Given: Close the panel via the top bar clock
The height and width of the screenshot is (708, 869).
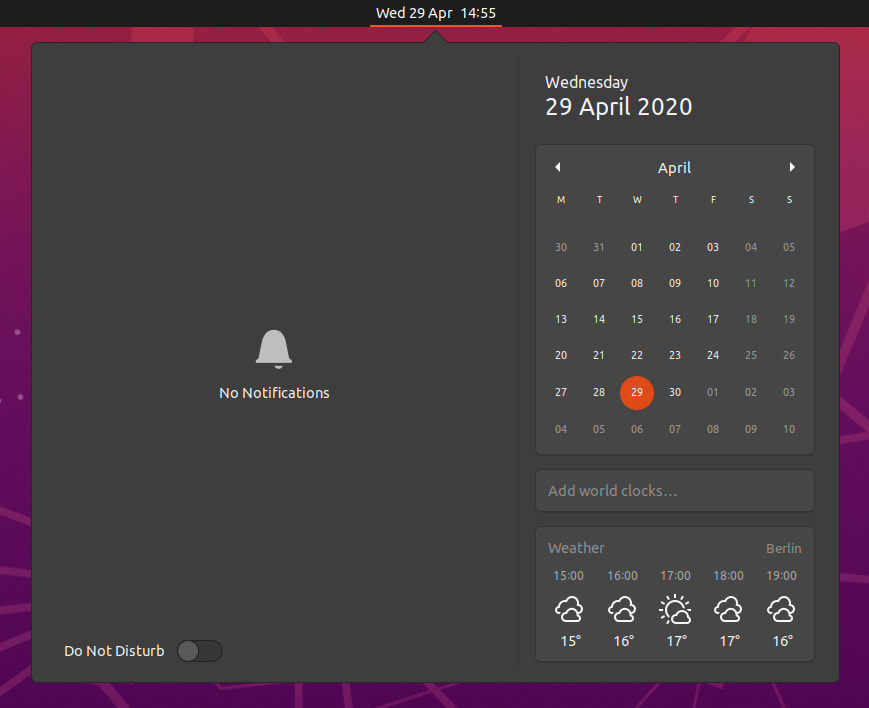Looking at the screenshot, I should coord(436,13).
